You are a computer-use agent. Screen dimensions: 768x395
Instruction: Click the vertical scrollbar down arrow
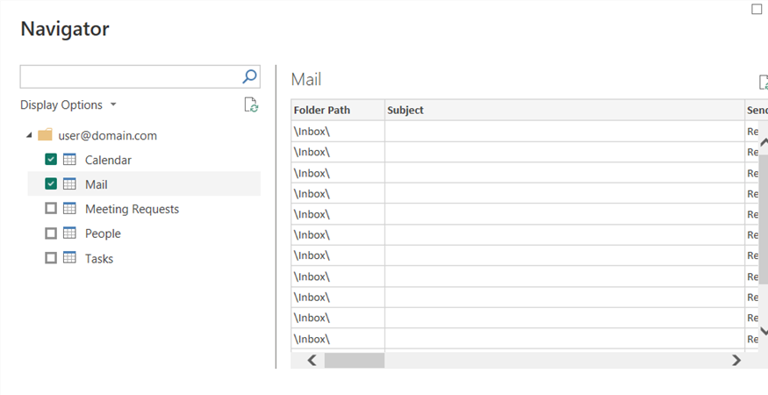click(x=764, y=331)
